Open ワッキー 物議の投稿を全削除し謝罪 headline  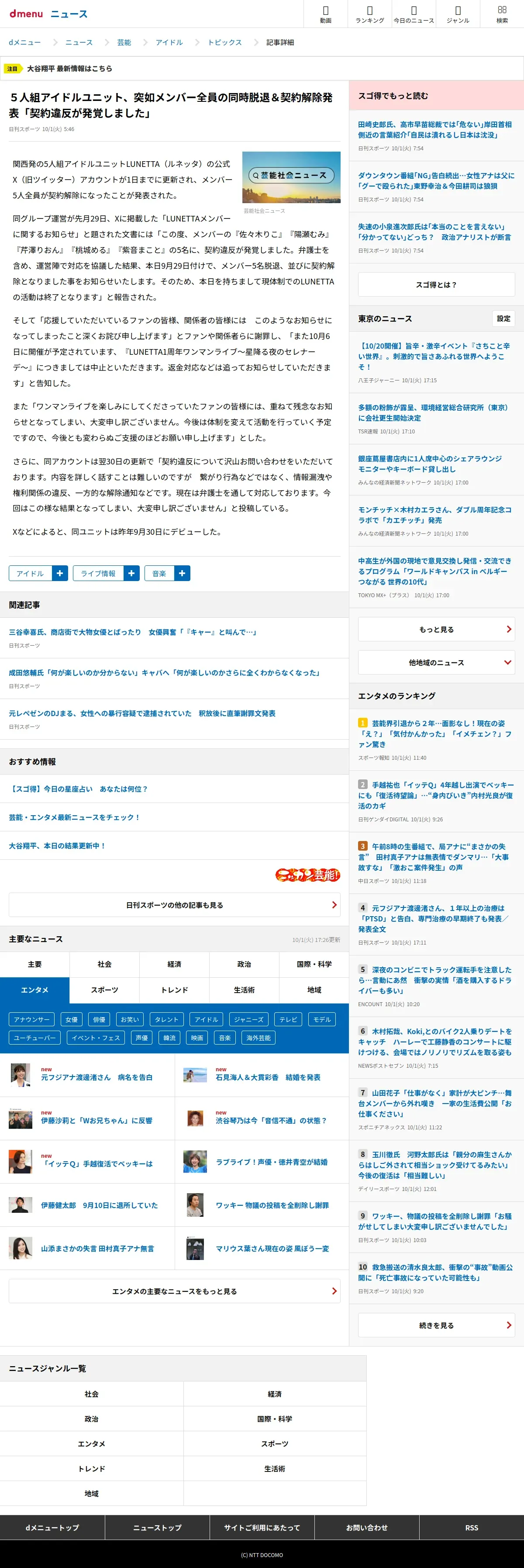click(272, 1205)
